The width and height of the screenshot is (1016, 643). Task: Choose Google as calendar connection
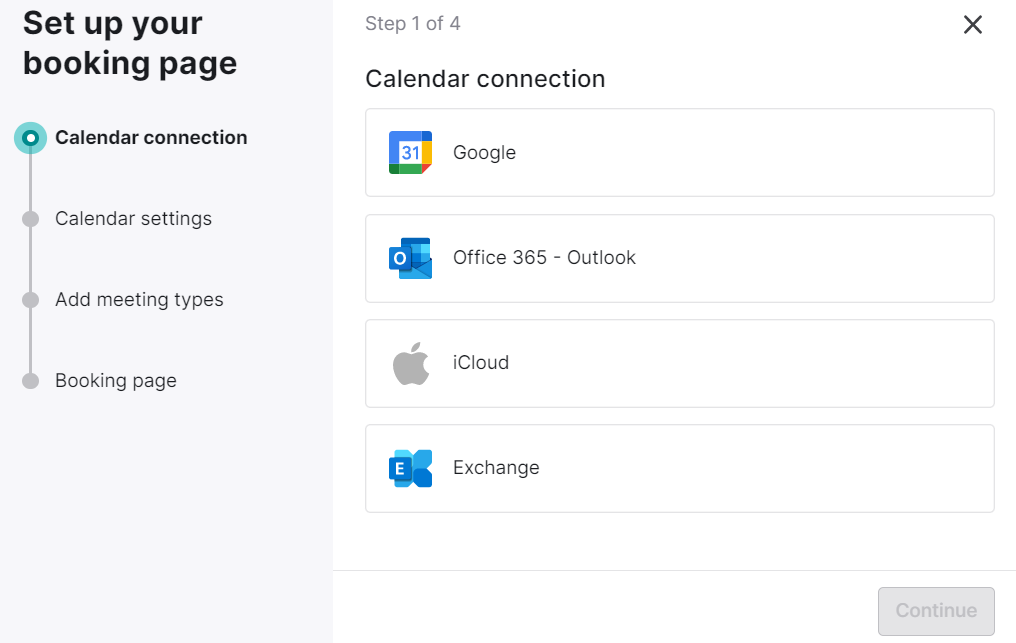[680, 152]
